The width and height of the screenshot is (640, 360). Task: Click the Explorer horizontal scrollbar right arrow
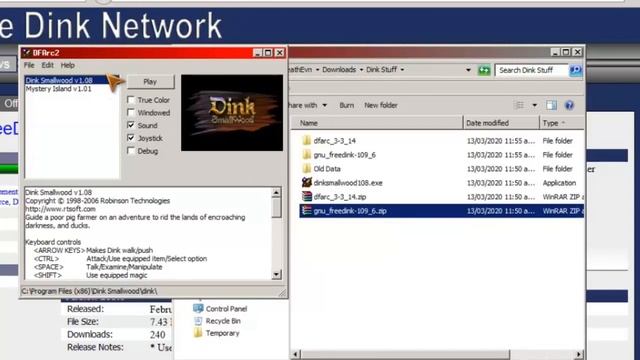[579, 354]
